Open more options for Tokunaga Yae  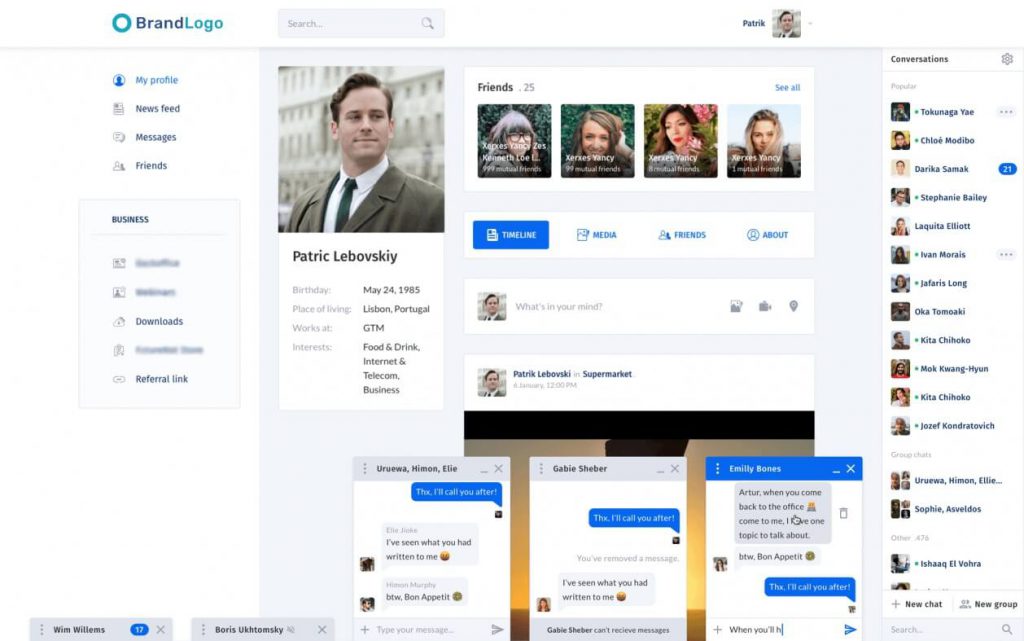[1006, 112]
